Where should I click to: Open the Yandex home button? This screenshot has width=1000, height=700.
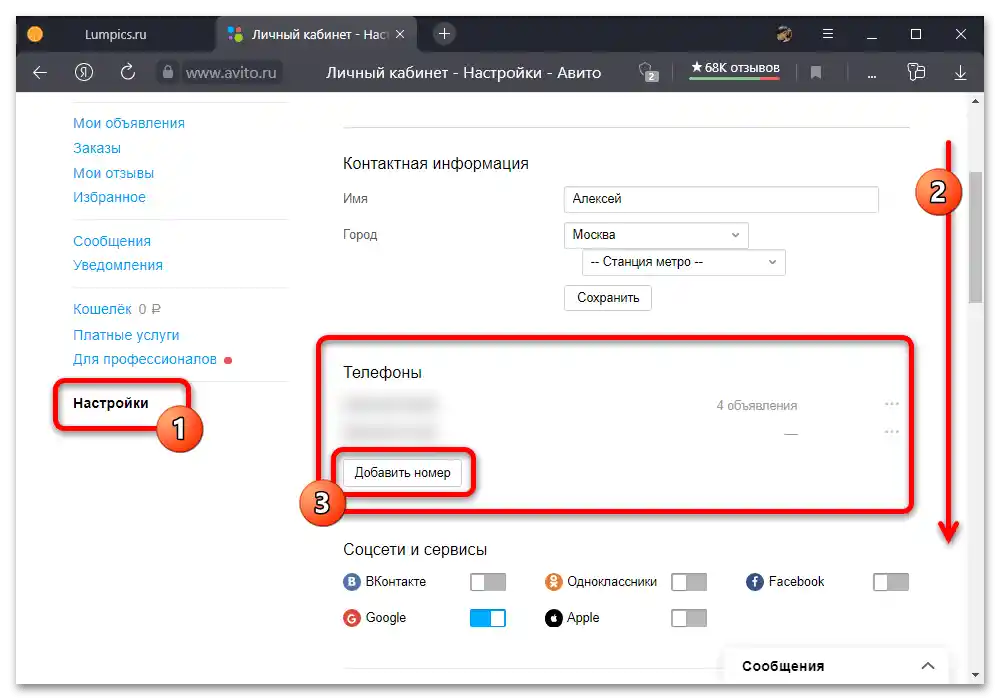click(x=84, y=72)
